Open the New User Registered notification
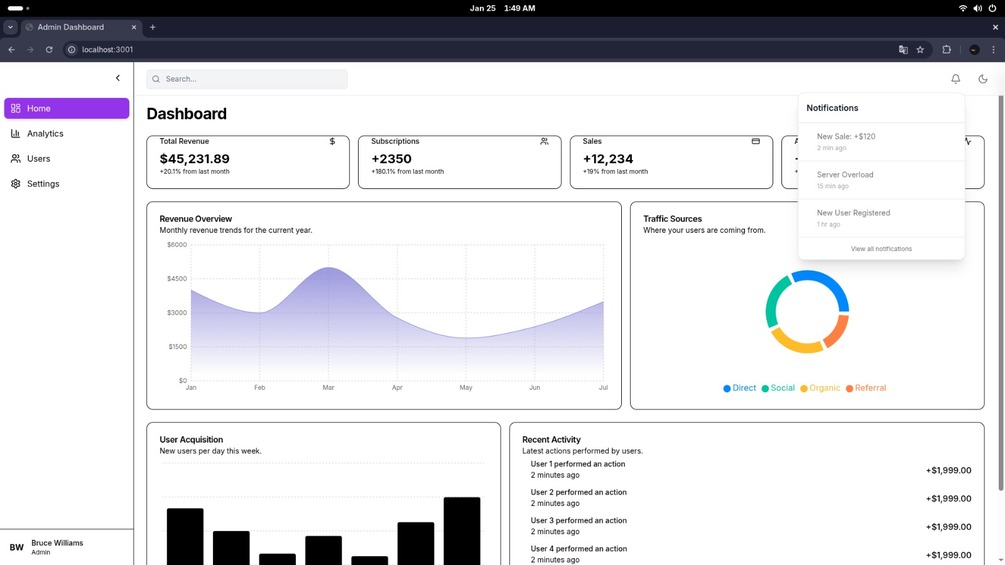 [881, 218]
